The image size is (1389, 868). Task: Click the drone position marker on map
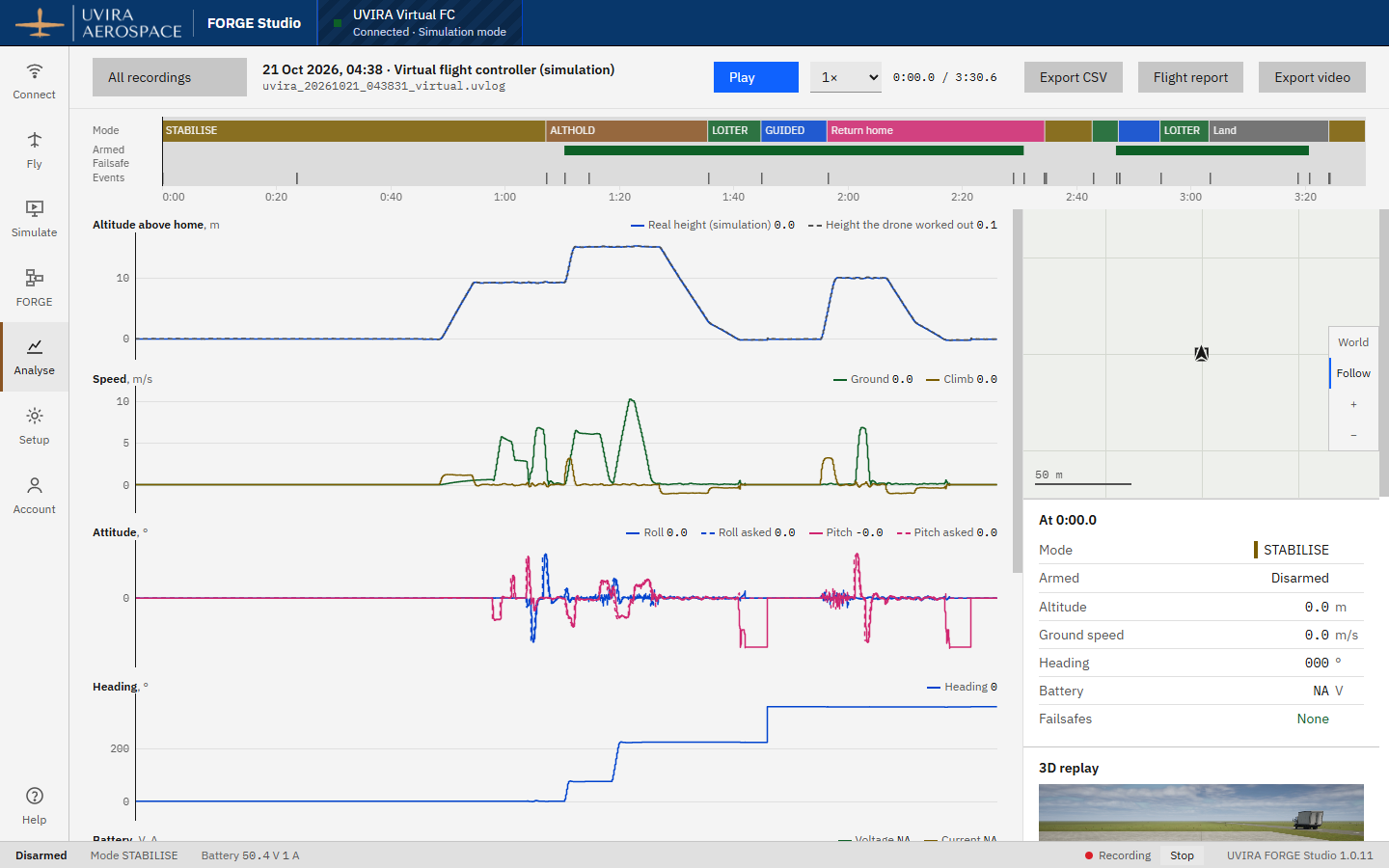1201,354
